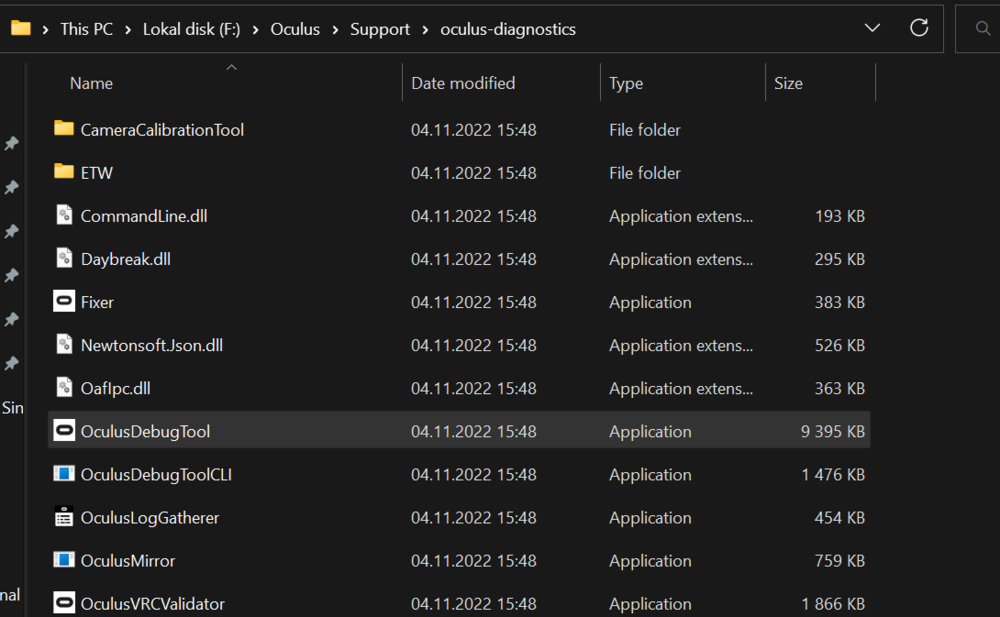The height and width of the screenshot is (617, 1000).
Task: Expand the chevron after Support breadcrumb
Action: tap(426, 29)
